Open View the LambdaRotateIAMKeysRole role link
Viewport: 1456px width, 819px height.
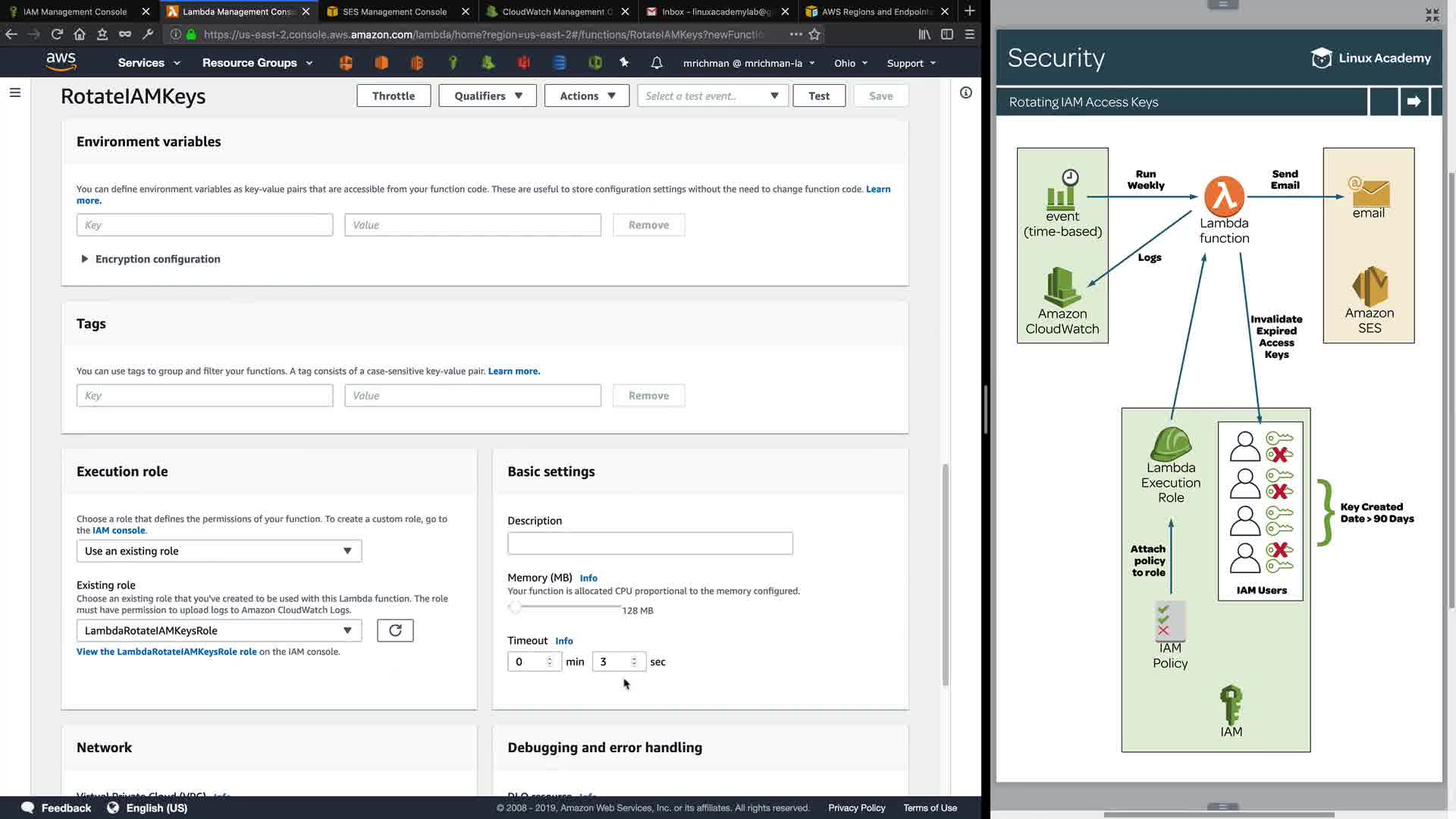tap(166, 651)
